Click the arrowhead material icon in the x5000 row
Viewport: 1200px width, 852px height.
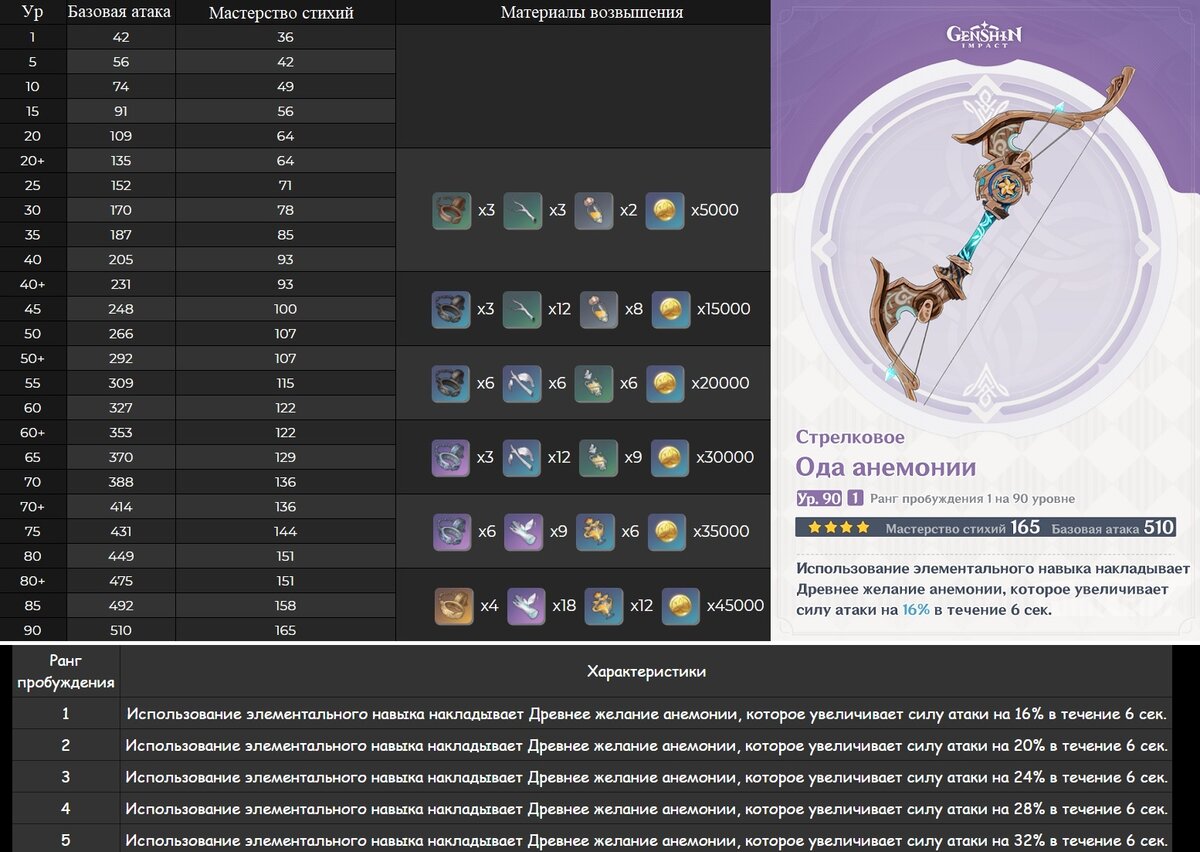click(x=523, y=211)
